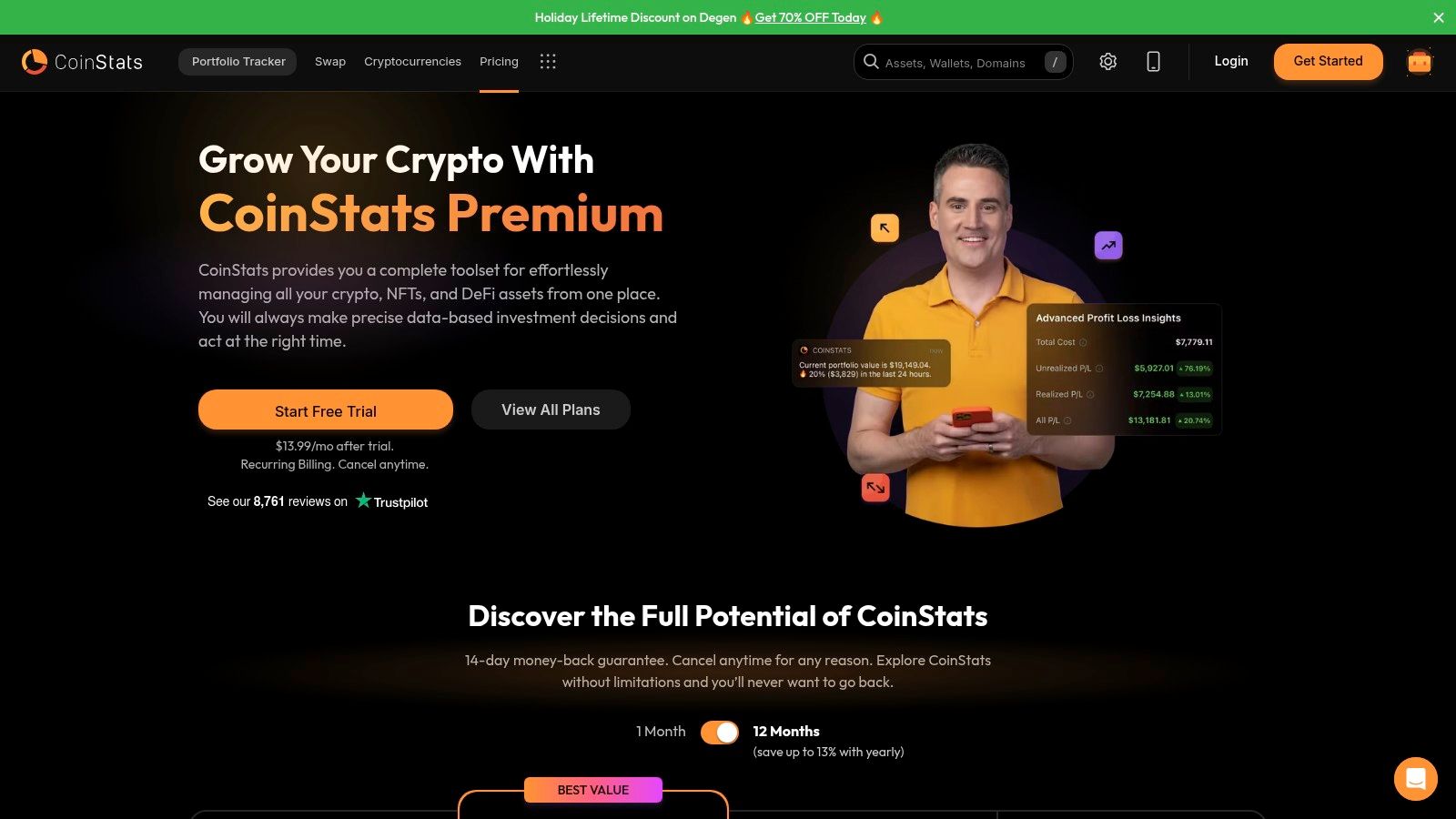Click the mobile phone app icon
The height and width of the screenshot is (819, 1456).
[1153, 62]
